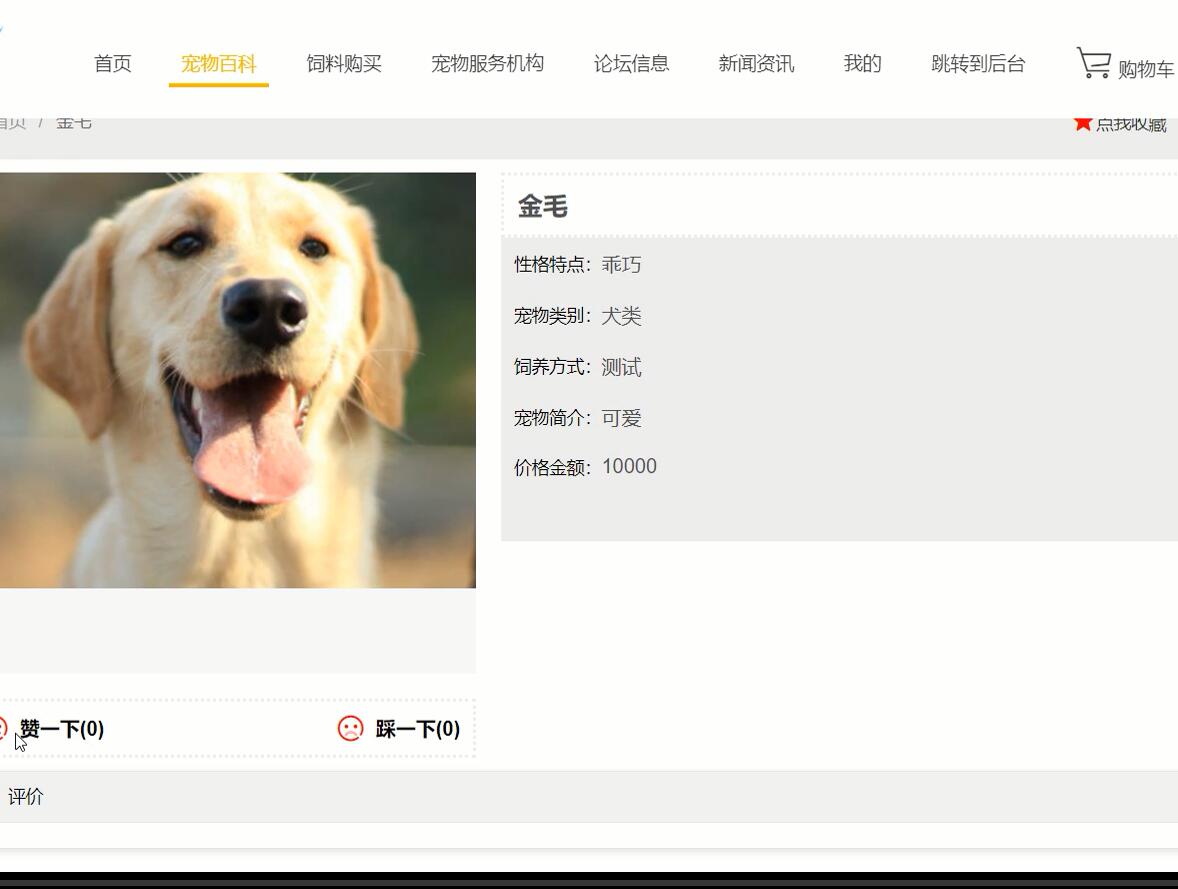The width and height of the screenshot is (1178, 889).
Task: Open the shopping cart icon
Action: tap(1091, 63)
